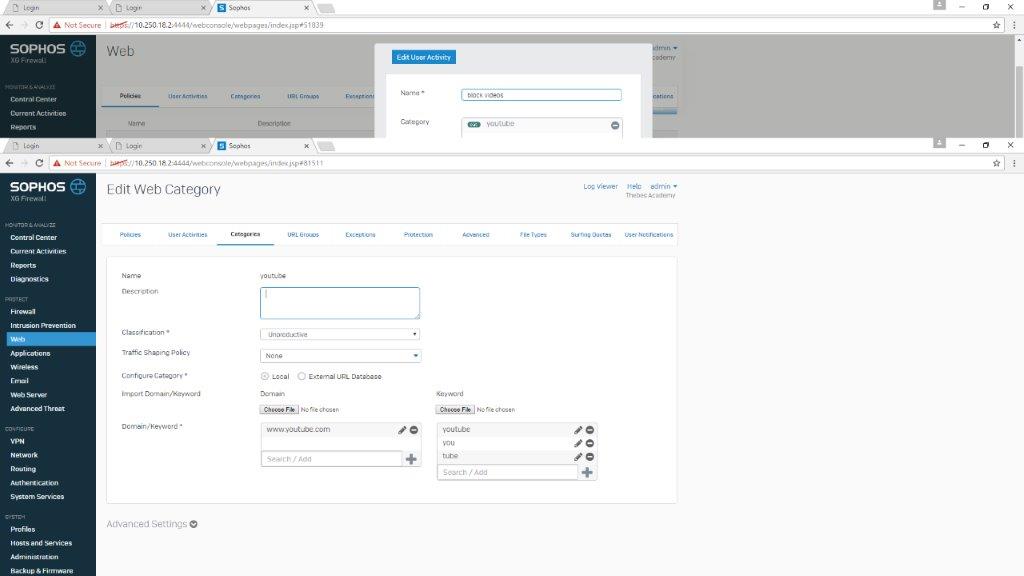Open Policies tab in upper window
The image size is (1024, 576).
point(130,96)
